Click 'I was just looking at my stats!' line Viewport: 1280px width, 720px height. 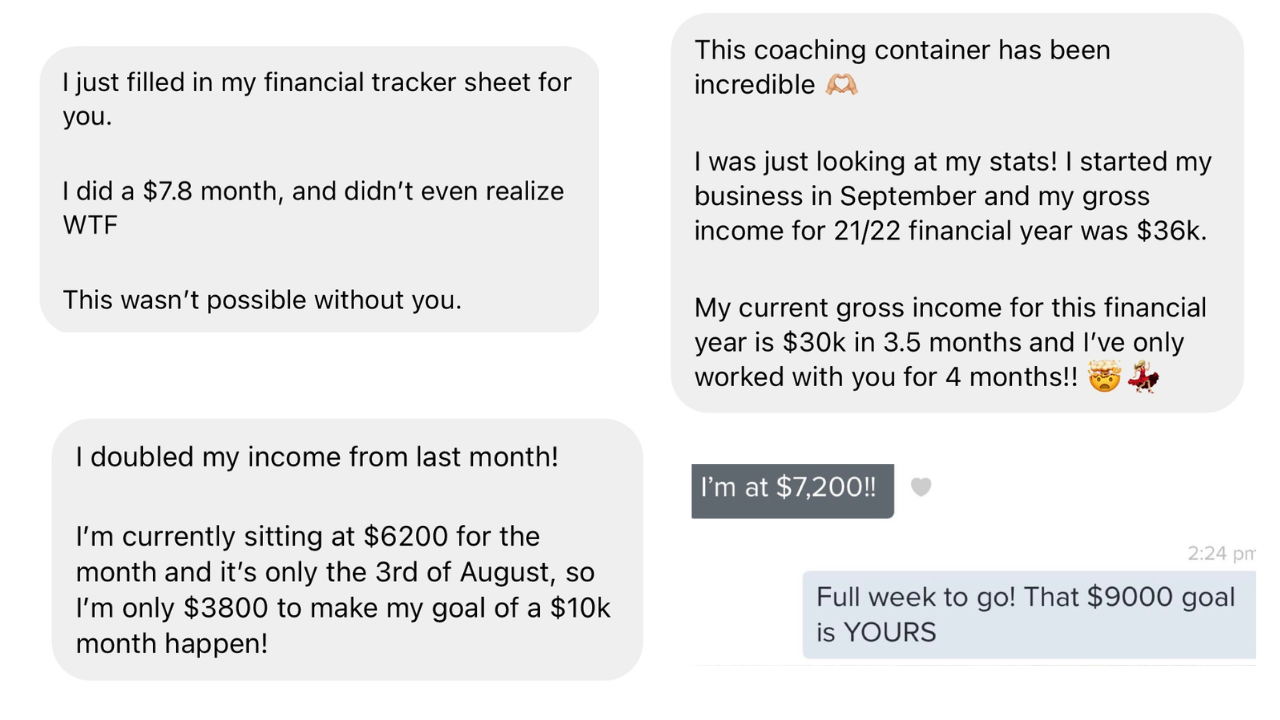tap(952, 162)
